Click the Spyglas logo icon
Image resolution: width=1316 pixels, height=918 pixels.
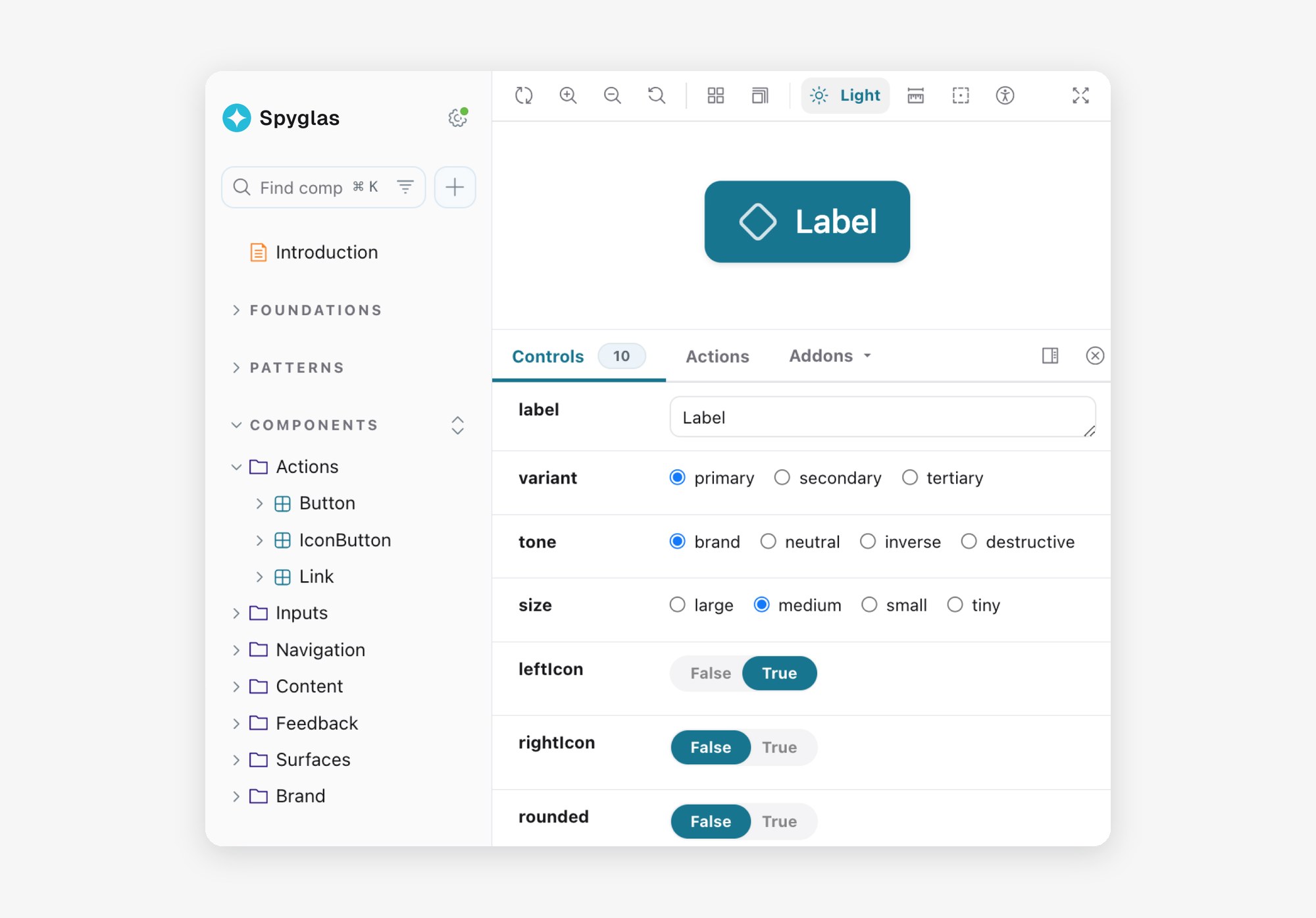pyautogui.click(x=237, y=118)
